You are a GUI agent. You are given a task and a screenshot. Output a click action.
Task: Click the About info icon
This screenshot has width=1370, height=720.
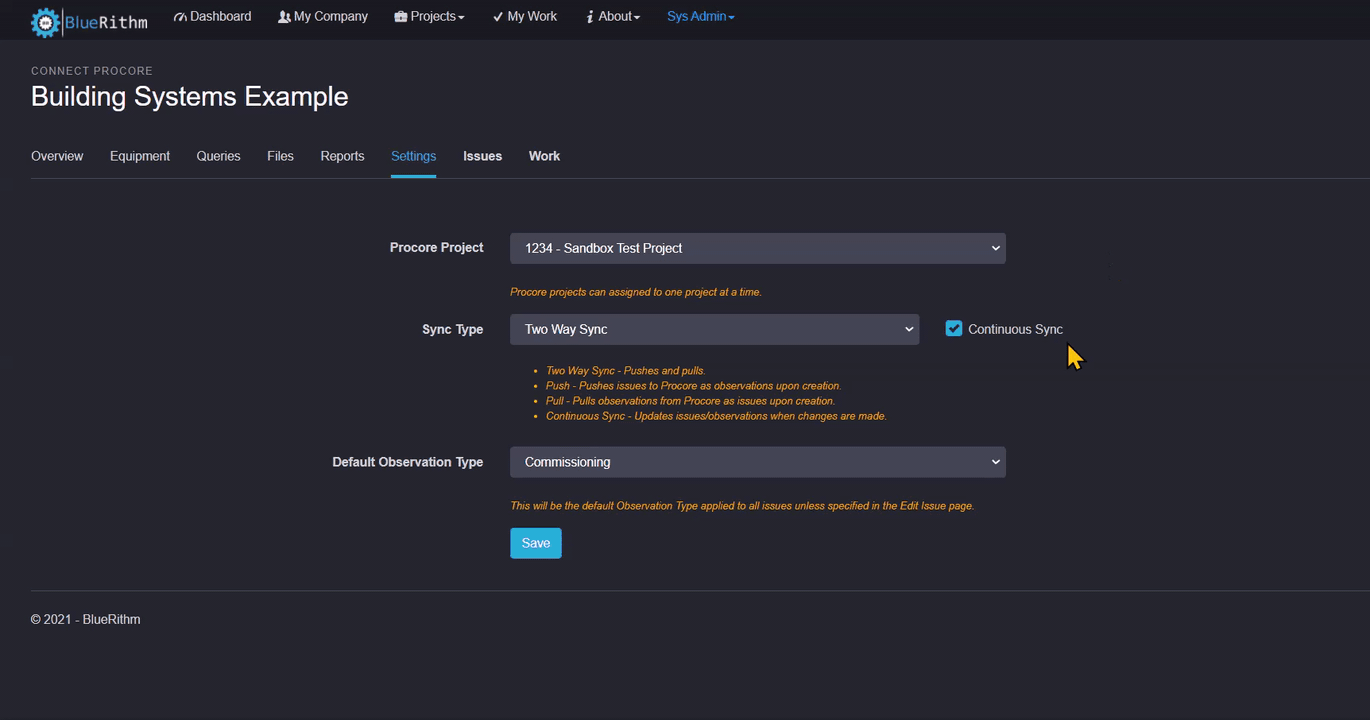[x=590, y=17]
